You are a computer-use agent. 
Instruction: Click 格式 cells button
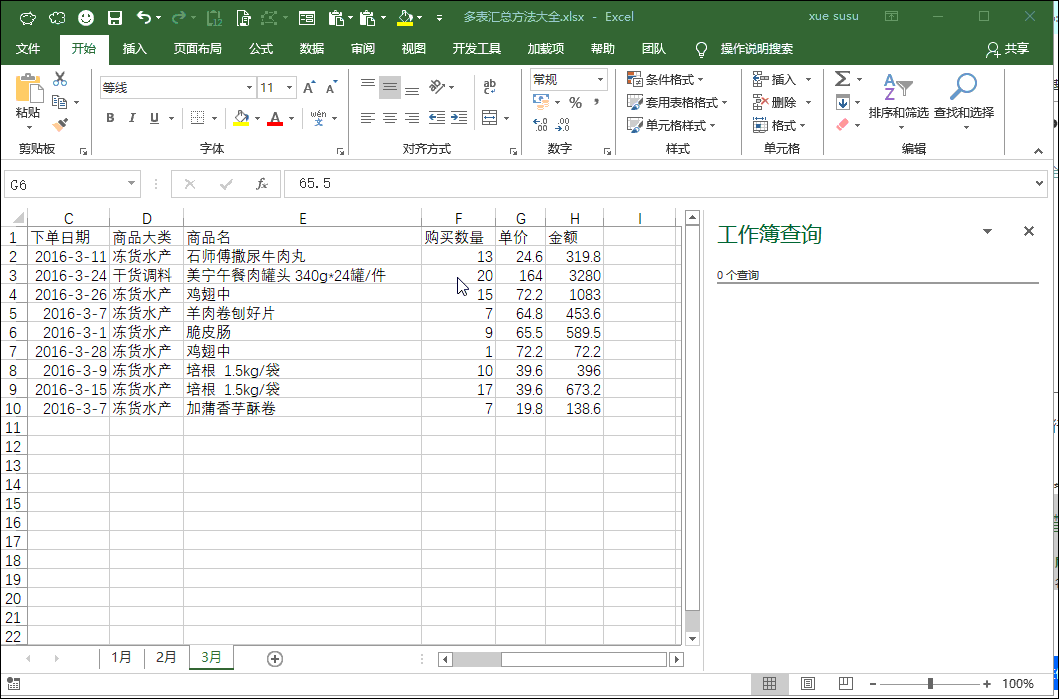tap(780, 126)
